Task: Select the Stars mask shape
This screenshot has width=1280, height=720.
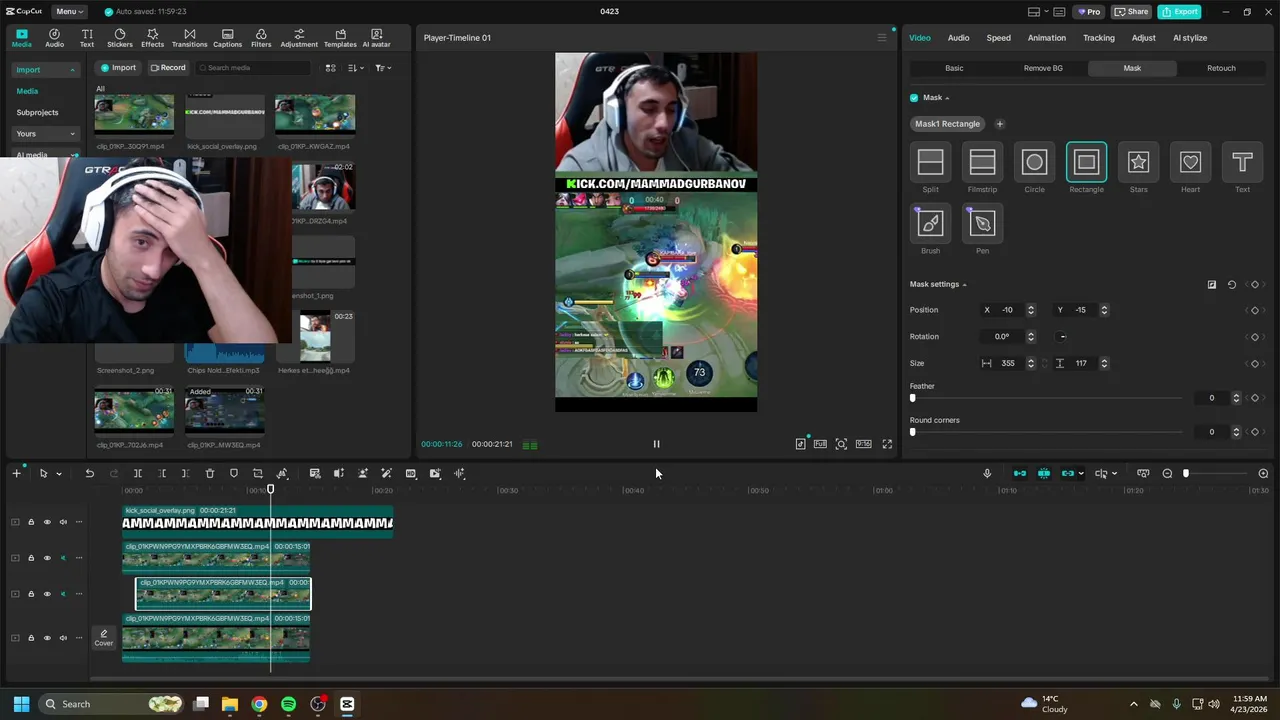Action: point(1138,162)
